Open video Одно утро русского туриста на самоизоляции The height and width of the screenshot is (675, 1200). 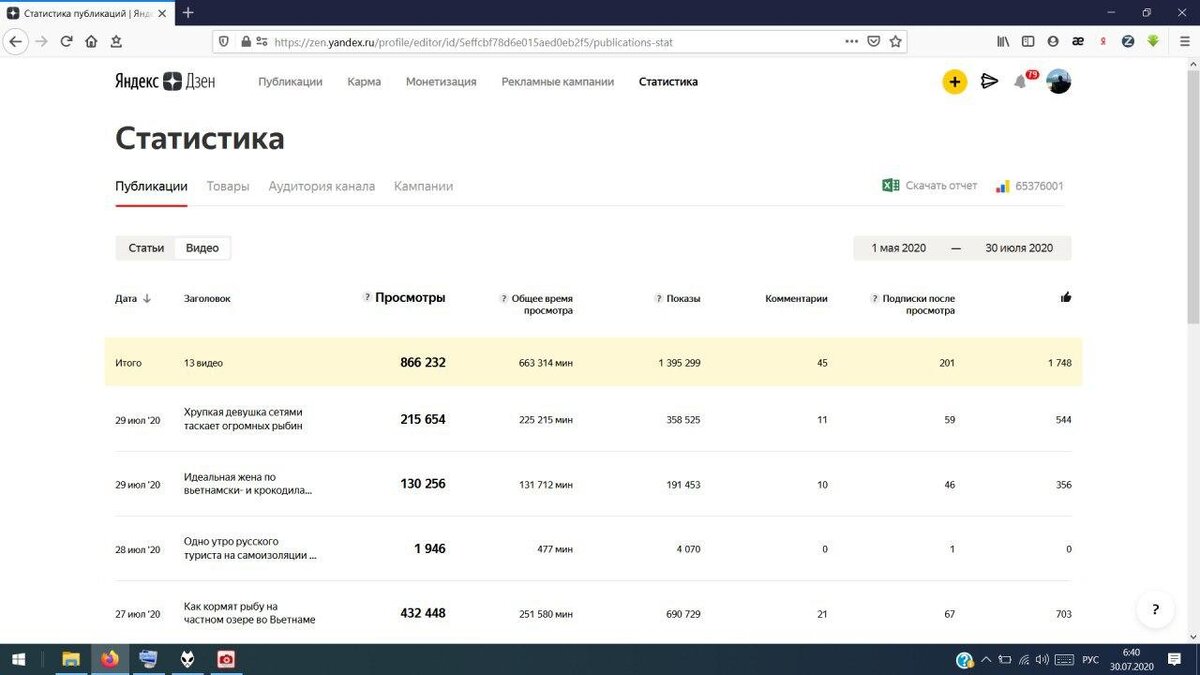click(x=250, y=548)
